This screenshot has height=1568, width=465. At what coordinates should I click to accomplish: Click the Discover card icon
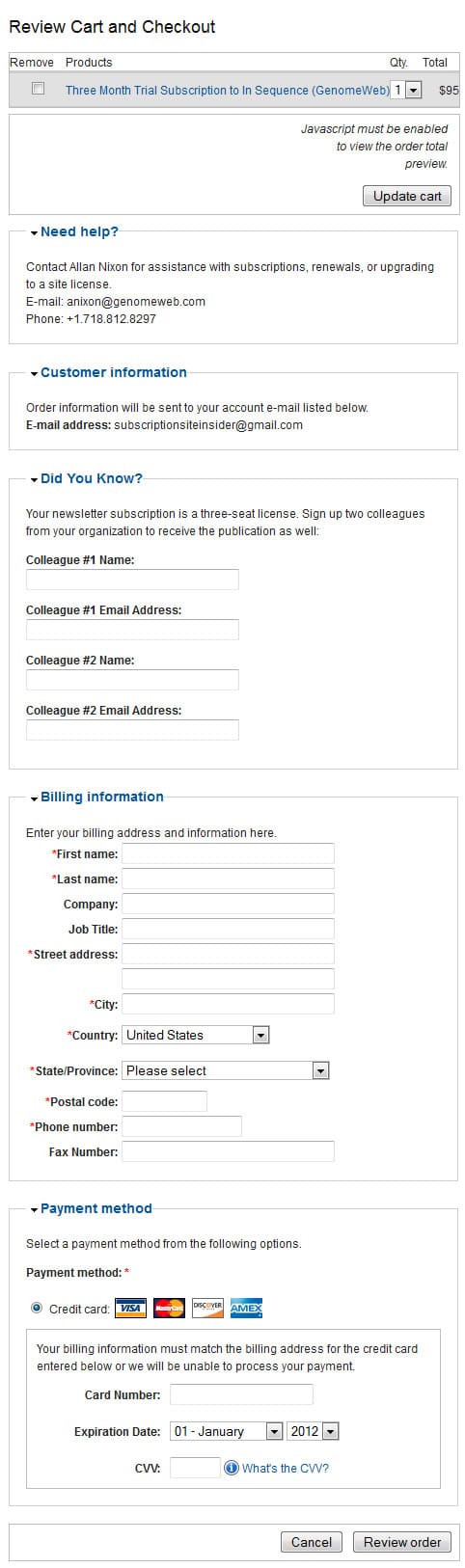[x=207, y=1309]
